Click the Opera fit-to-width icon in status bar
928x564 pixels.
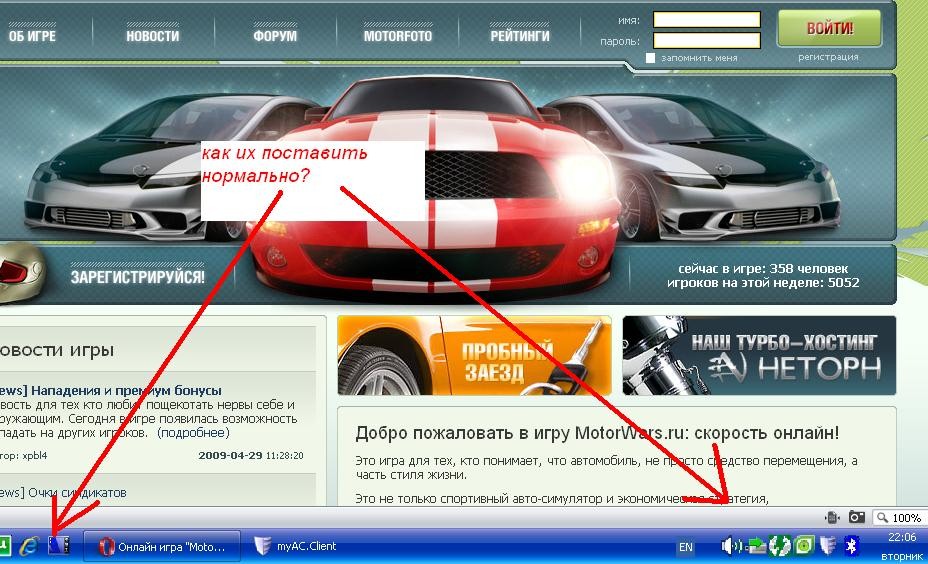coord(832,517)
